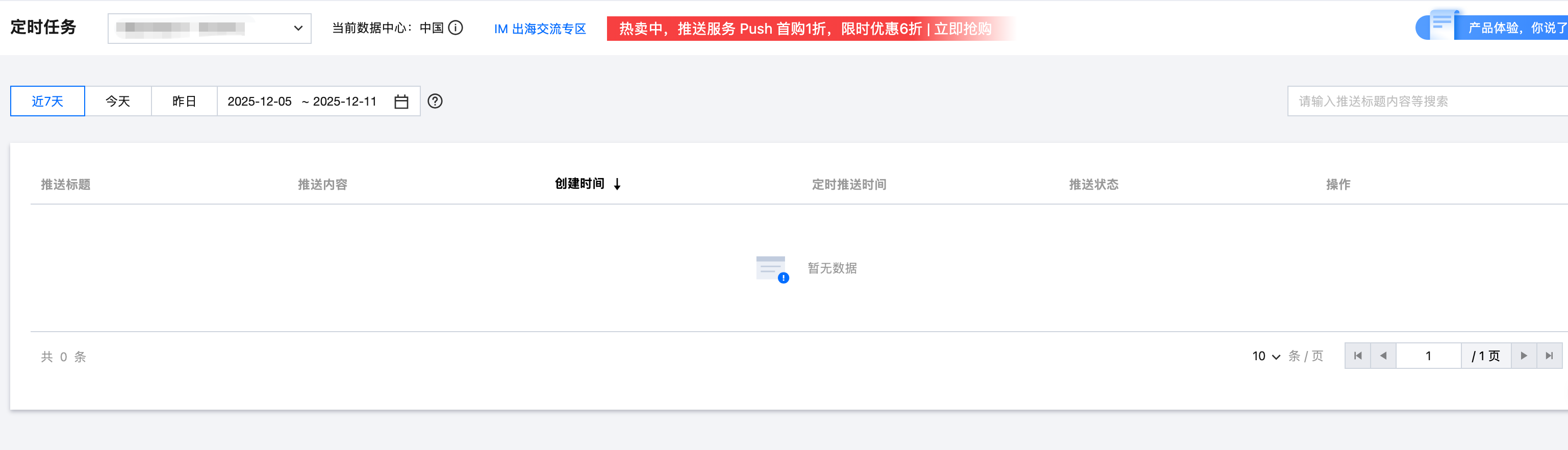The height and width of the screenshot is (450, 1568).
Task: Toggle sort arrow on 创建时间 column
Action: (617, 184)
